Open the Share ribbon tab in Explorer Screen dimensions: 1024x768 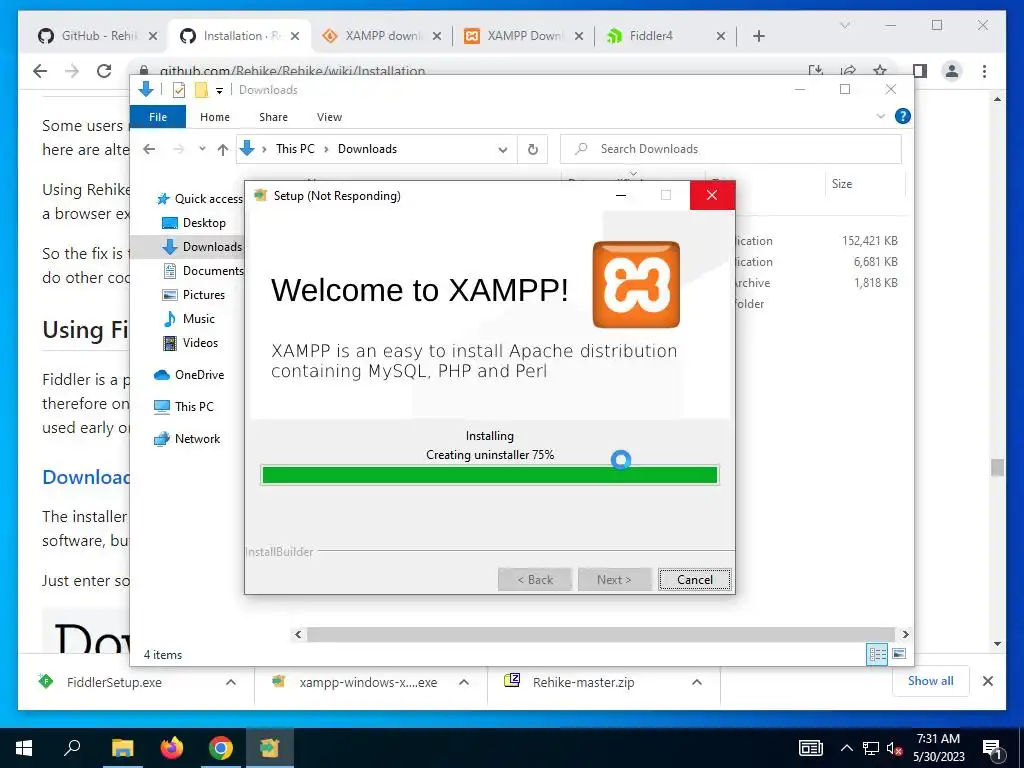coord(273,117)
